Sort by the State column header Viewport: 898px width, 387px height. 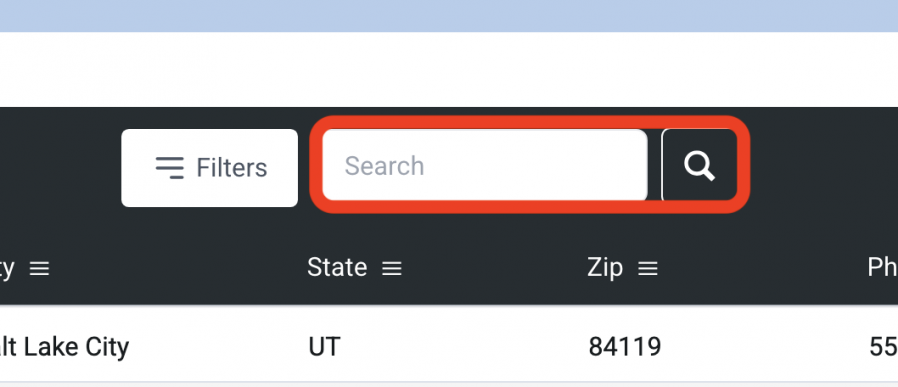(337, 267)
